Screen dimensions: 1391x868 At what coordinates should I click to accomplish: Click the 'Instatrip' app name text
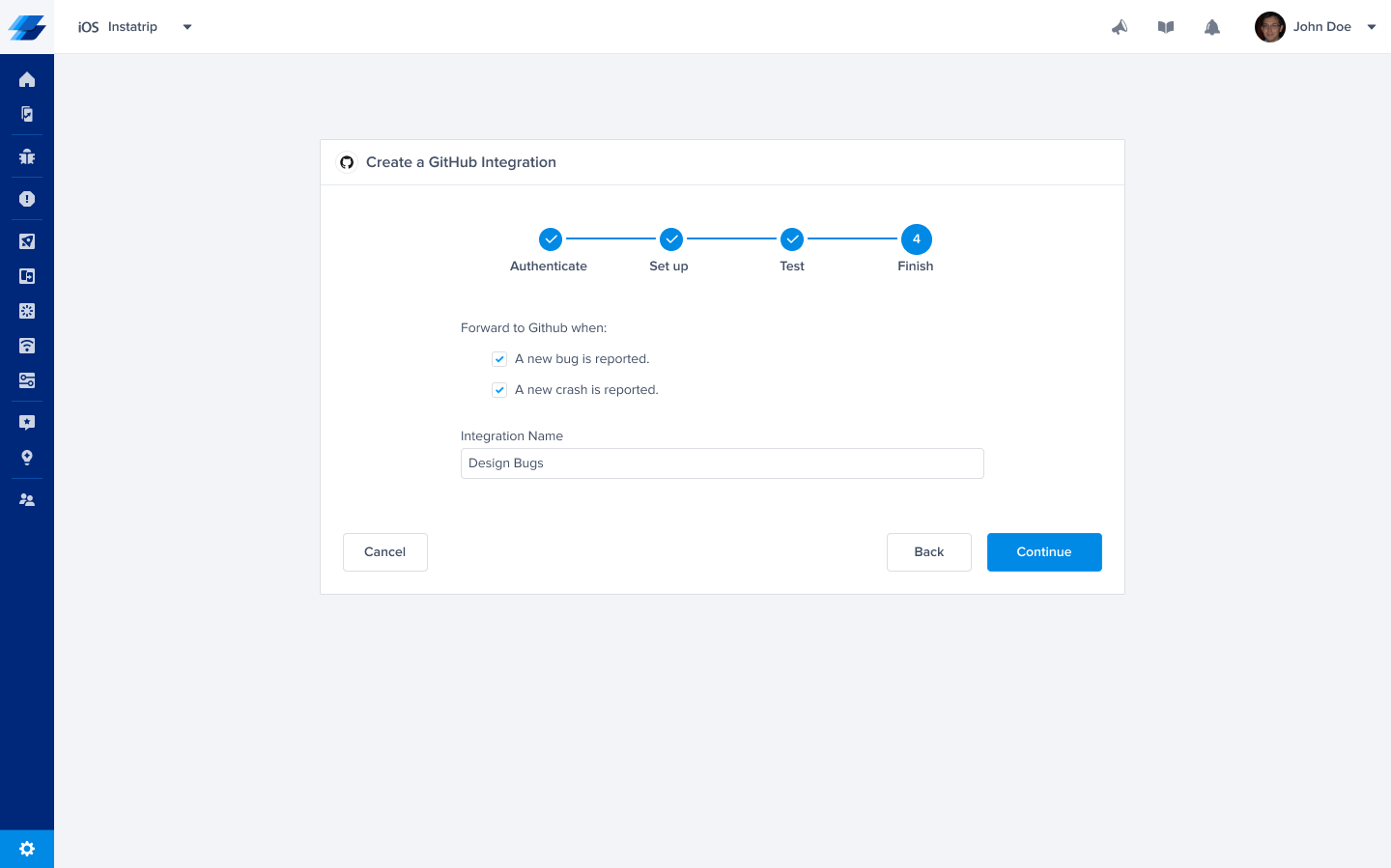[x=132, y=27]
